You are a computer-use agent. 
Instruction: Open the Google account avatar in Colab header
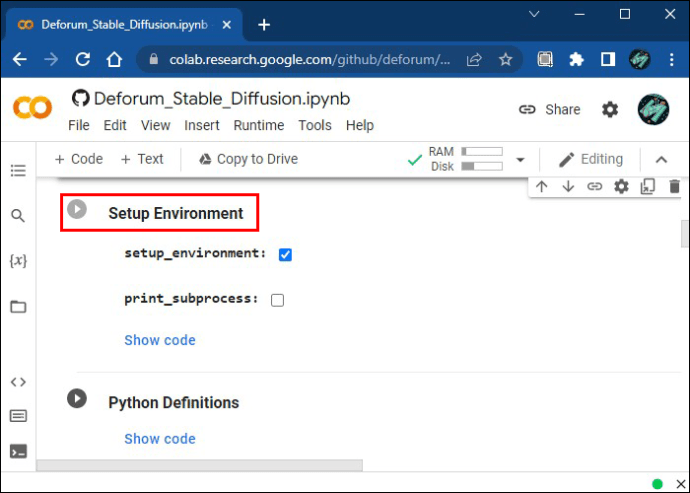[x=653, y=109]
